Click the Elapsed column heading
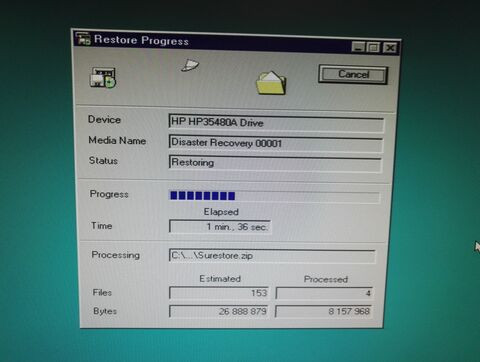 [x=221, y=212]
